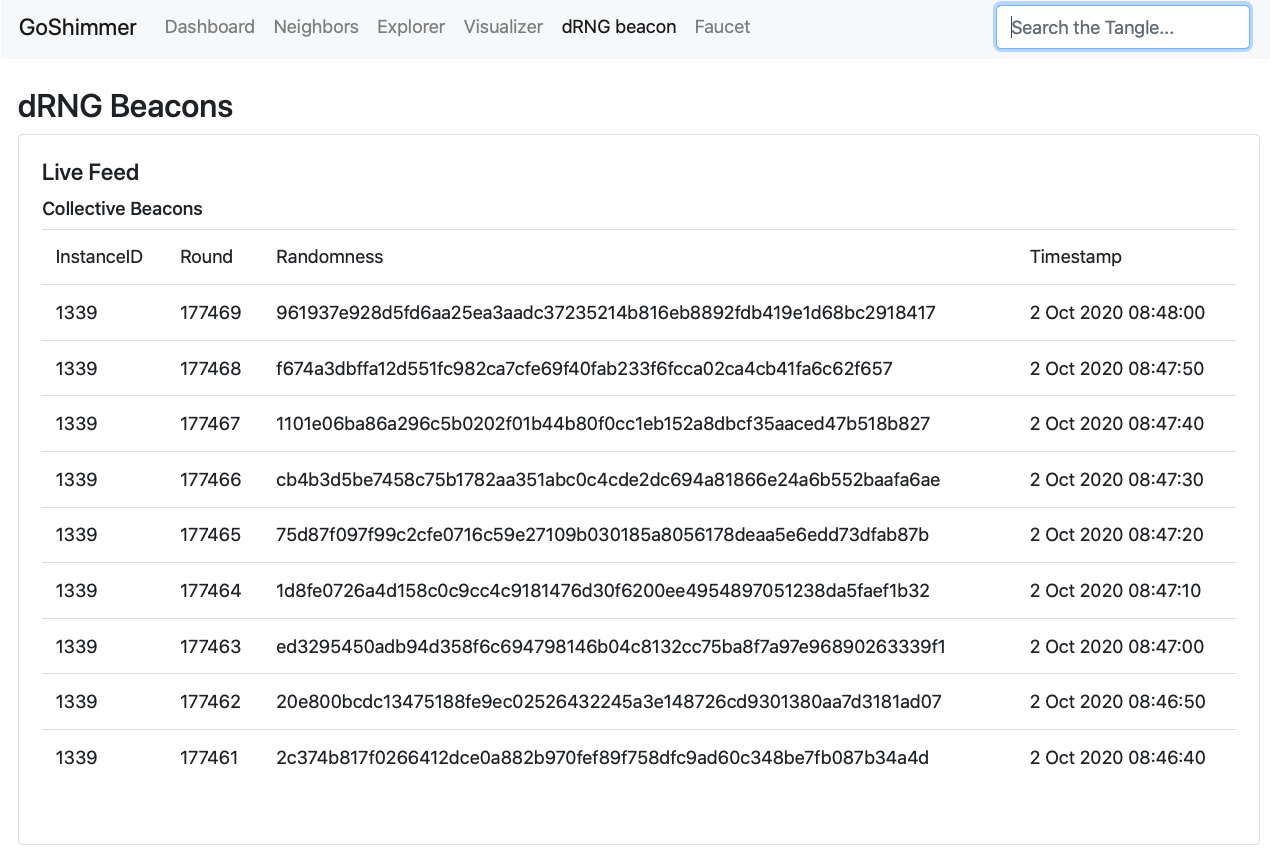Click timestamp 2 Oct 2020 08:47:40
Image resolution: width=1270 pixels, height=855 pixels.
[x=1117, y=424]
